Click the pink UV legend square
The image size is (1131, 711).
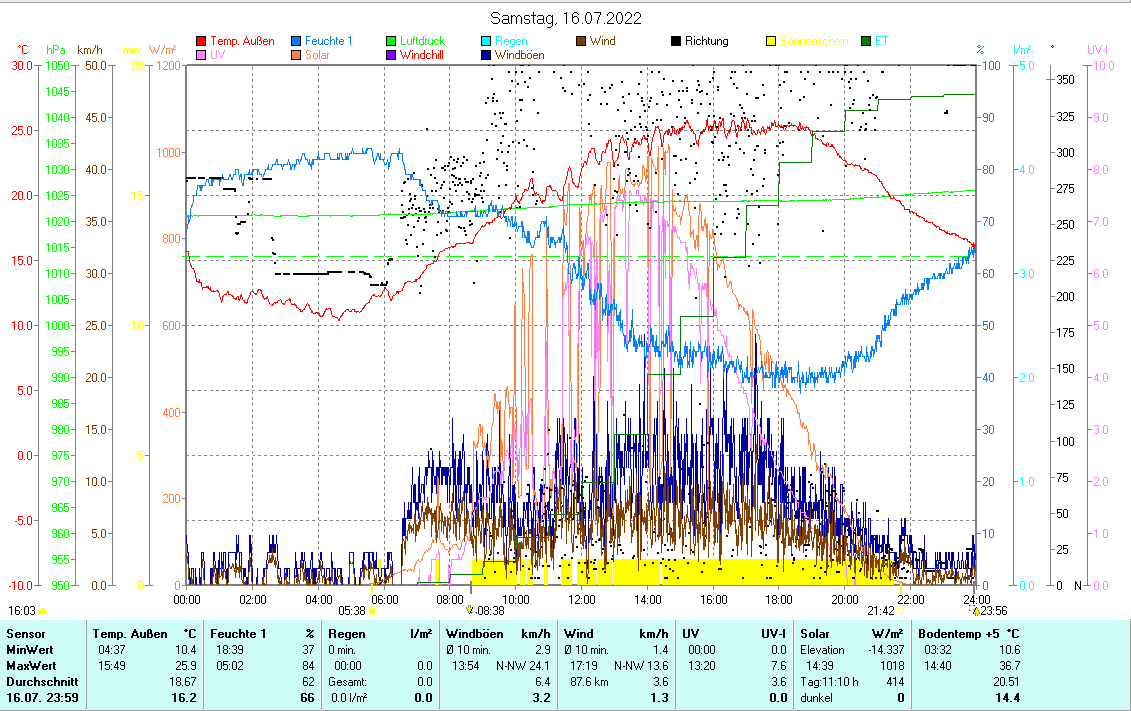201,55
